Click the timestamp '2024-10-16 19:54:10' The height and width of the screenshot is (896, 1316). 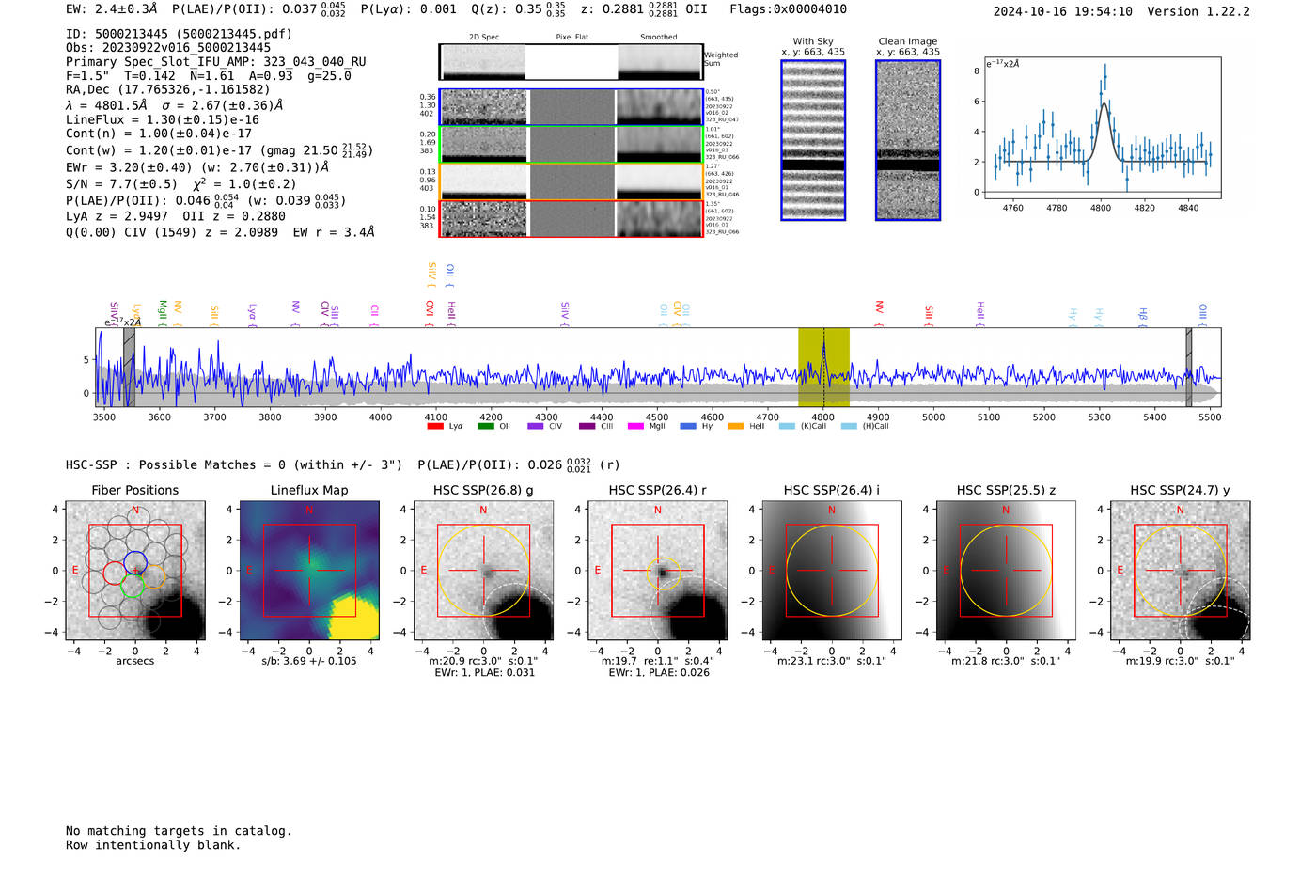(1062, 12)
